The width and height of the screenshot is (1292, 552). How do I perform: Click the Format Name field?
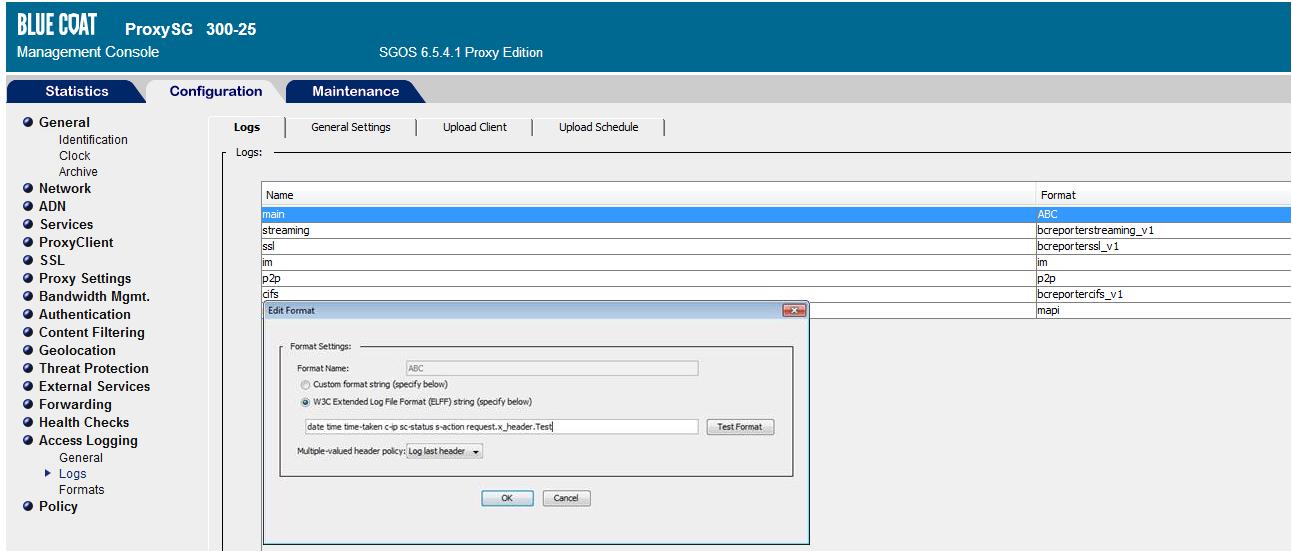(551, 368)
